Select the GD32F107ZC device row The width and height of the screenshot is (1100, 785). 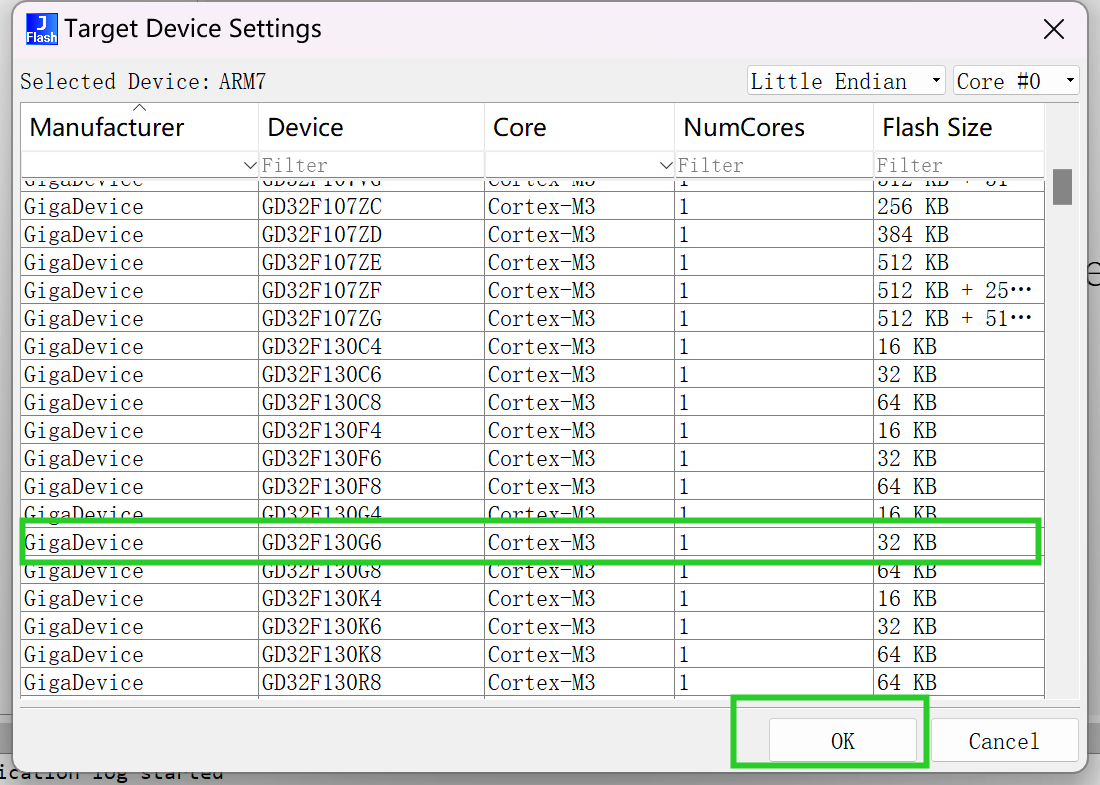coord(322,207)
